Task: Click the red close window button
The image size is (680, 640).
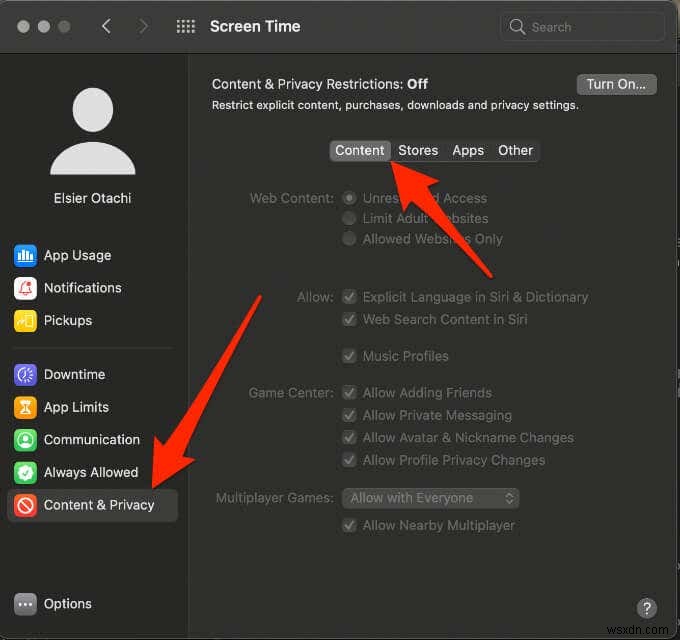Action: click(x=23, y=26)
